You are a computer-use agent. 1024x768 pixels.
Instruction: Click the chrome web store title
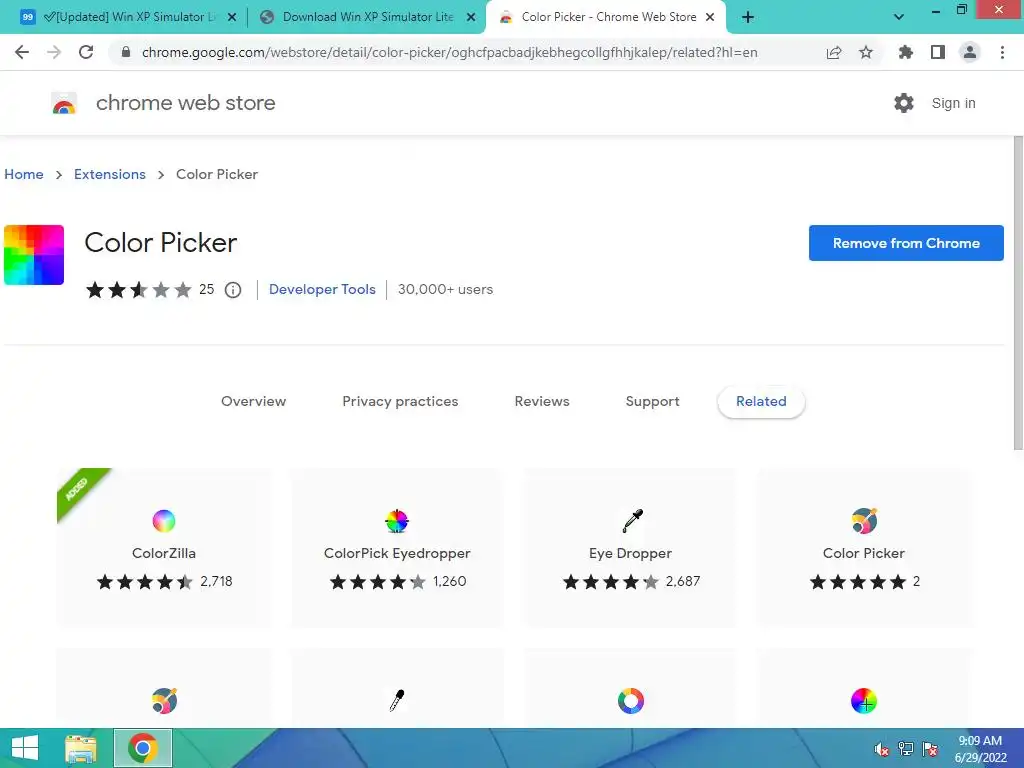point(185,103)
